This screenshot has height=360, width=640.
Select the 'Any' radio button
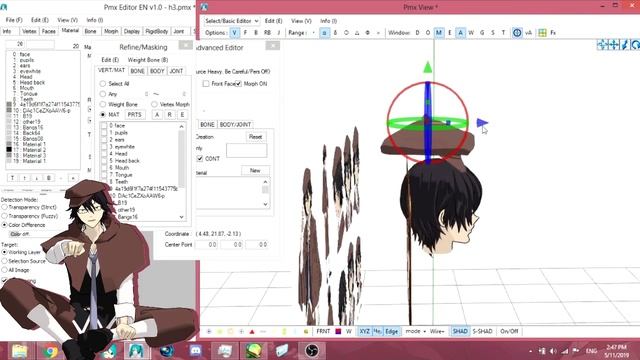[x=103, y=94]
